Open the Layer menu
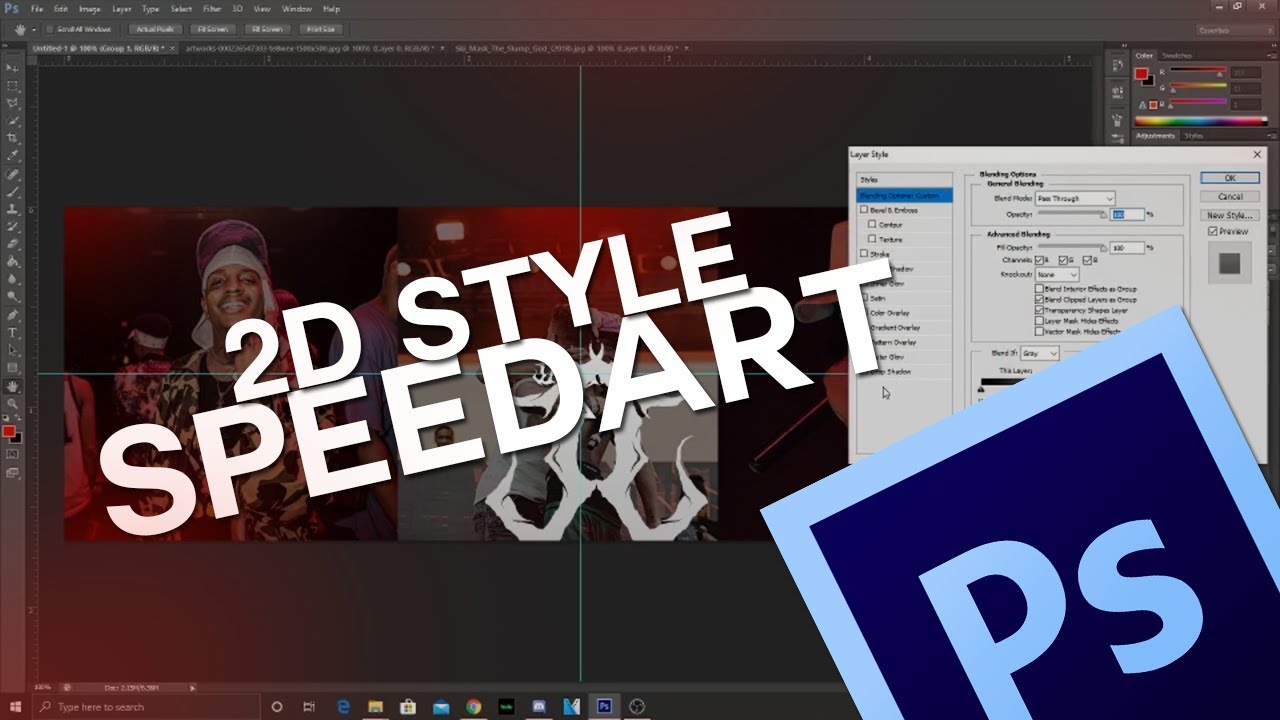This screenshot has width=1280, height=720. 121,9
